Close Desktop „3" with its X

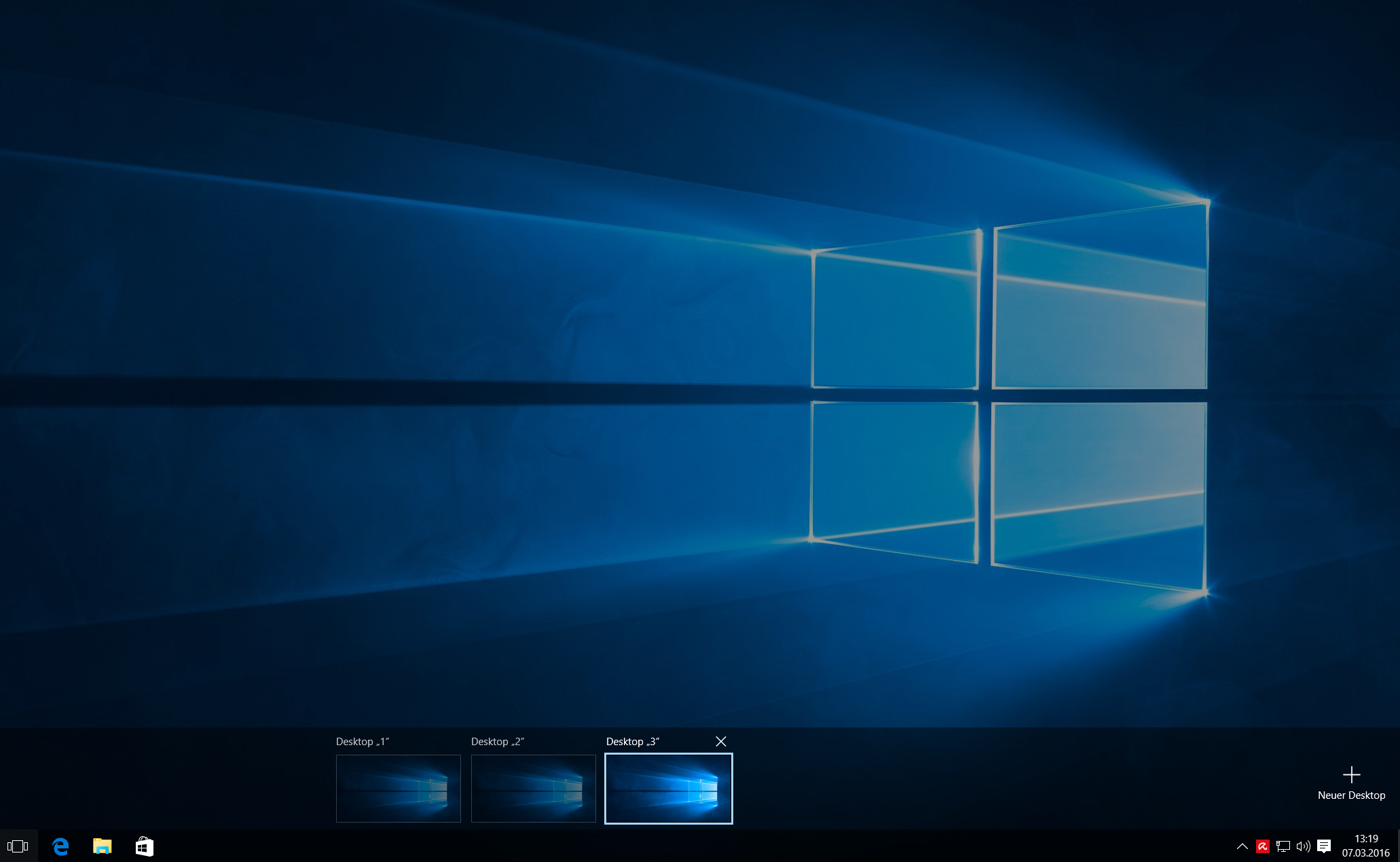pyautogui.click(x=721, y=741)
